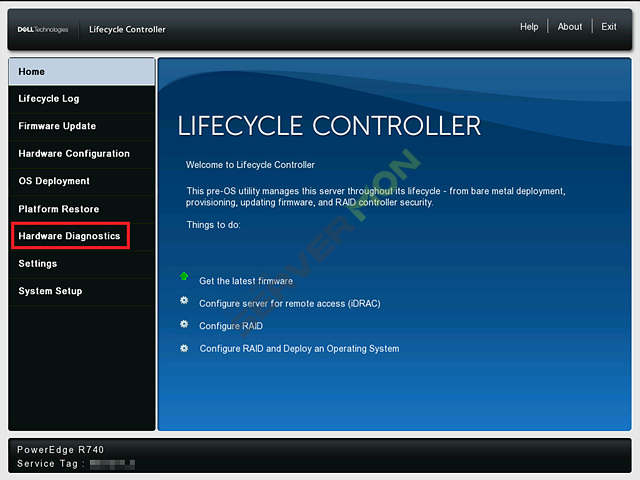
Task: Click gear icon beside Configure server for remote access
Action: 184,300
